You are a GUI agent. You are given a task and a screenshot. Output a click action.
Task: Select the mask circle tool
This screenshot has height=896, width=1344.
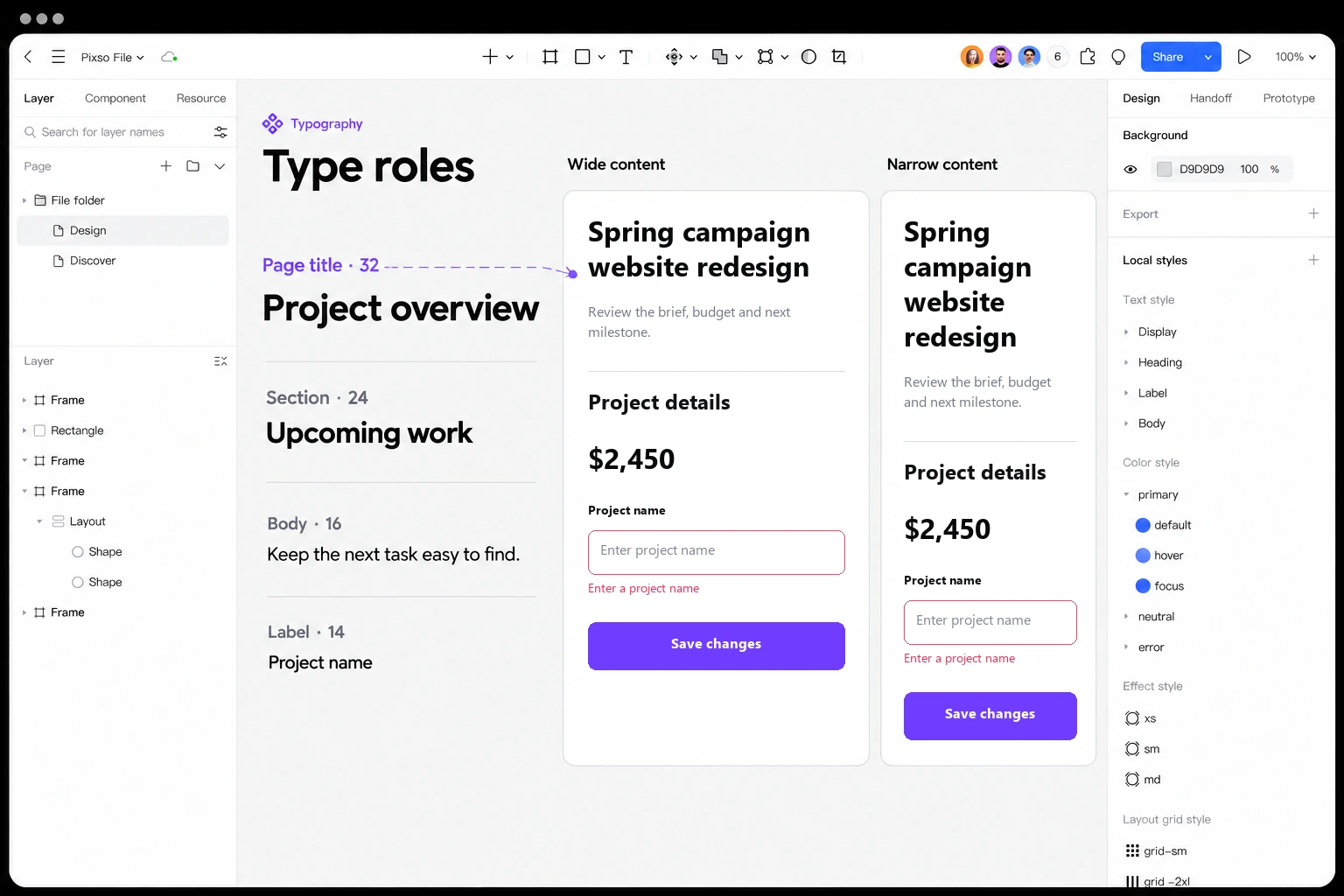point(809,57)
